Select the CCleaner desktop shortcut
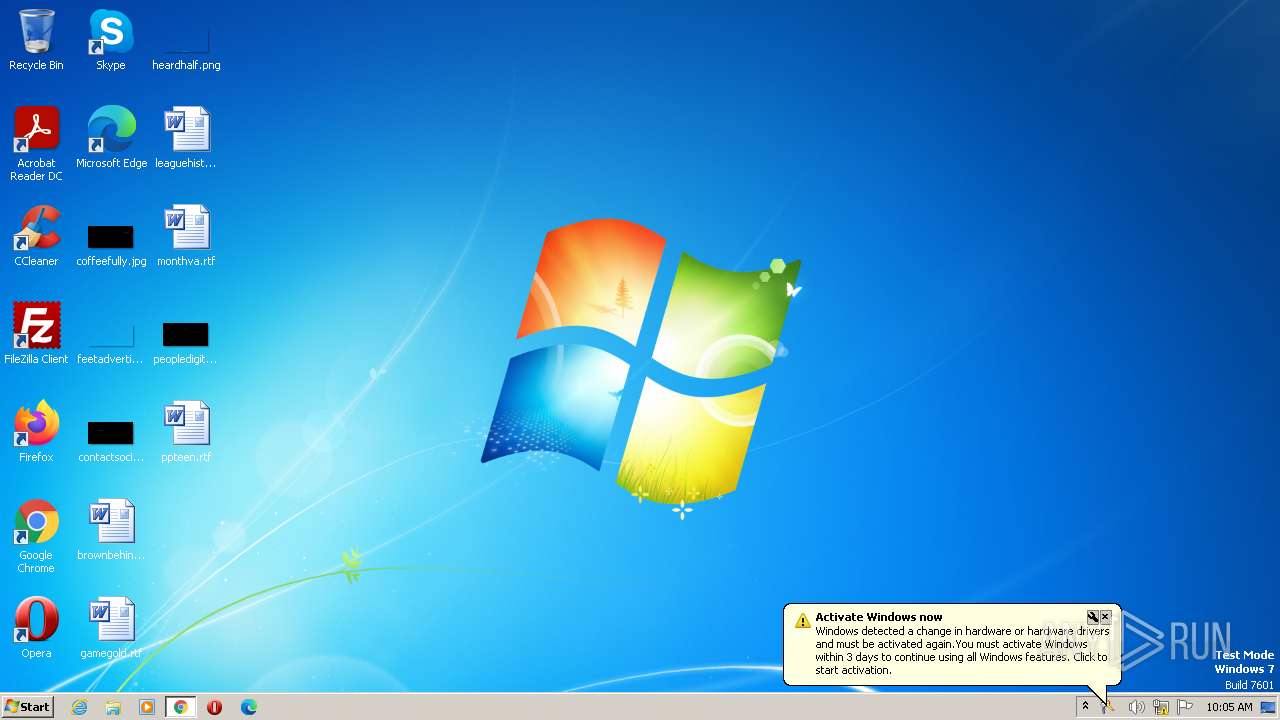 point(36,236)
